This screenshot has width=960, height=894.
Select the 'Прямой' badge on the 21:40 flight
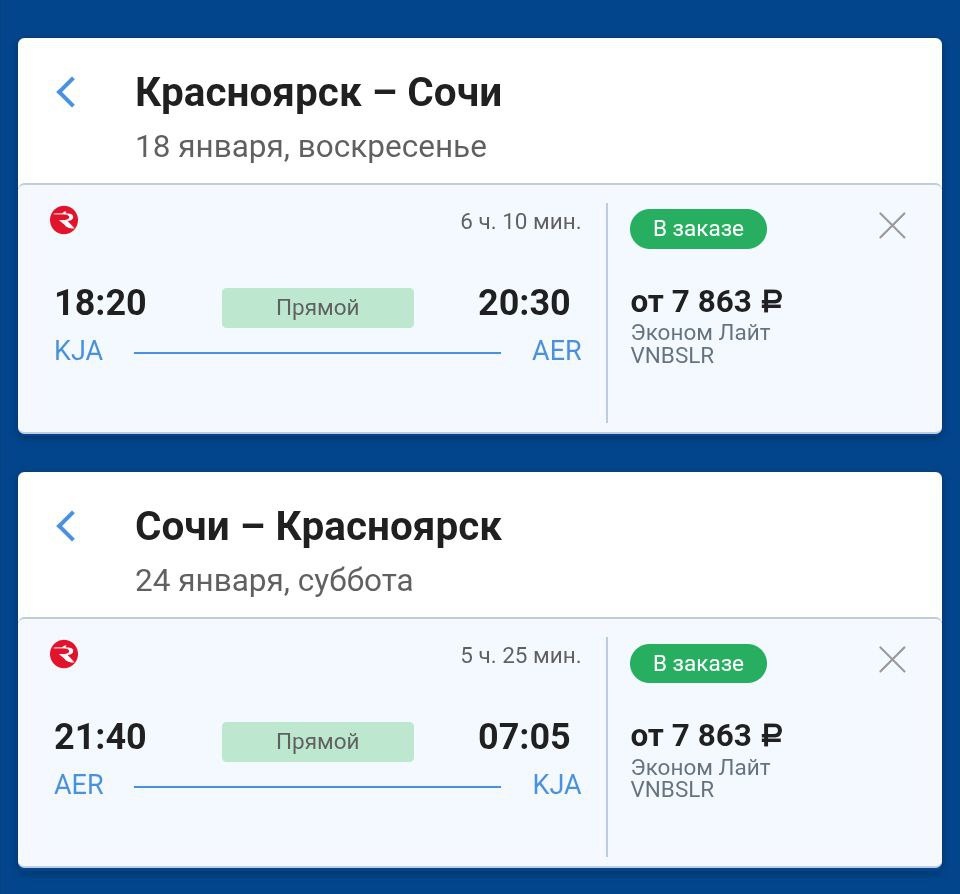[318, 742]
